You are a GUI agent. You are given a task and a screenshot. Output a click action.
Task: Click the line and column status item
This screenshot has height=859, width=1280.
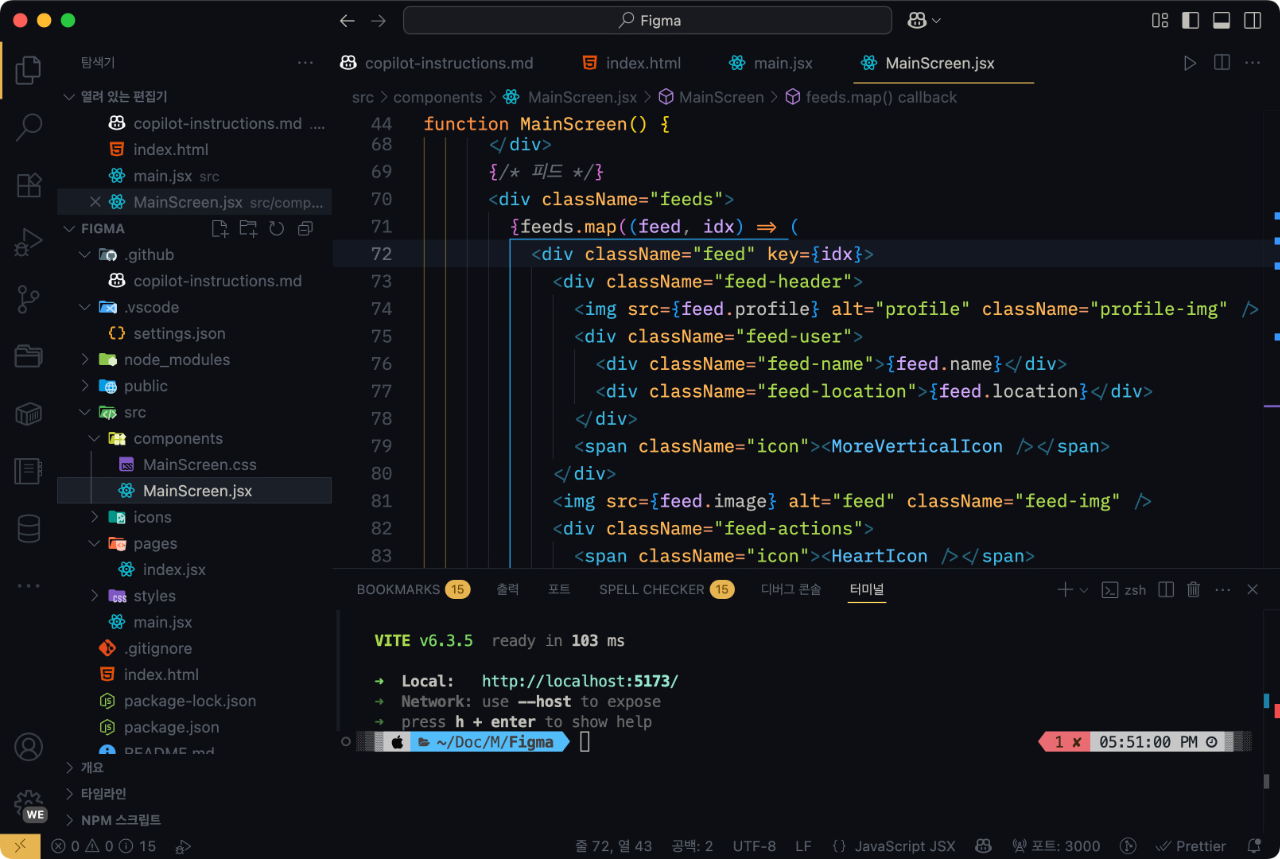(613, 846)
